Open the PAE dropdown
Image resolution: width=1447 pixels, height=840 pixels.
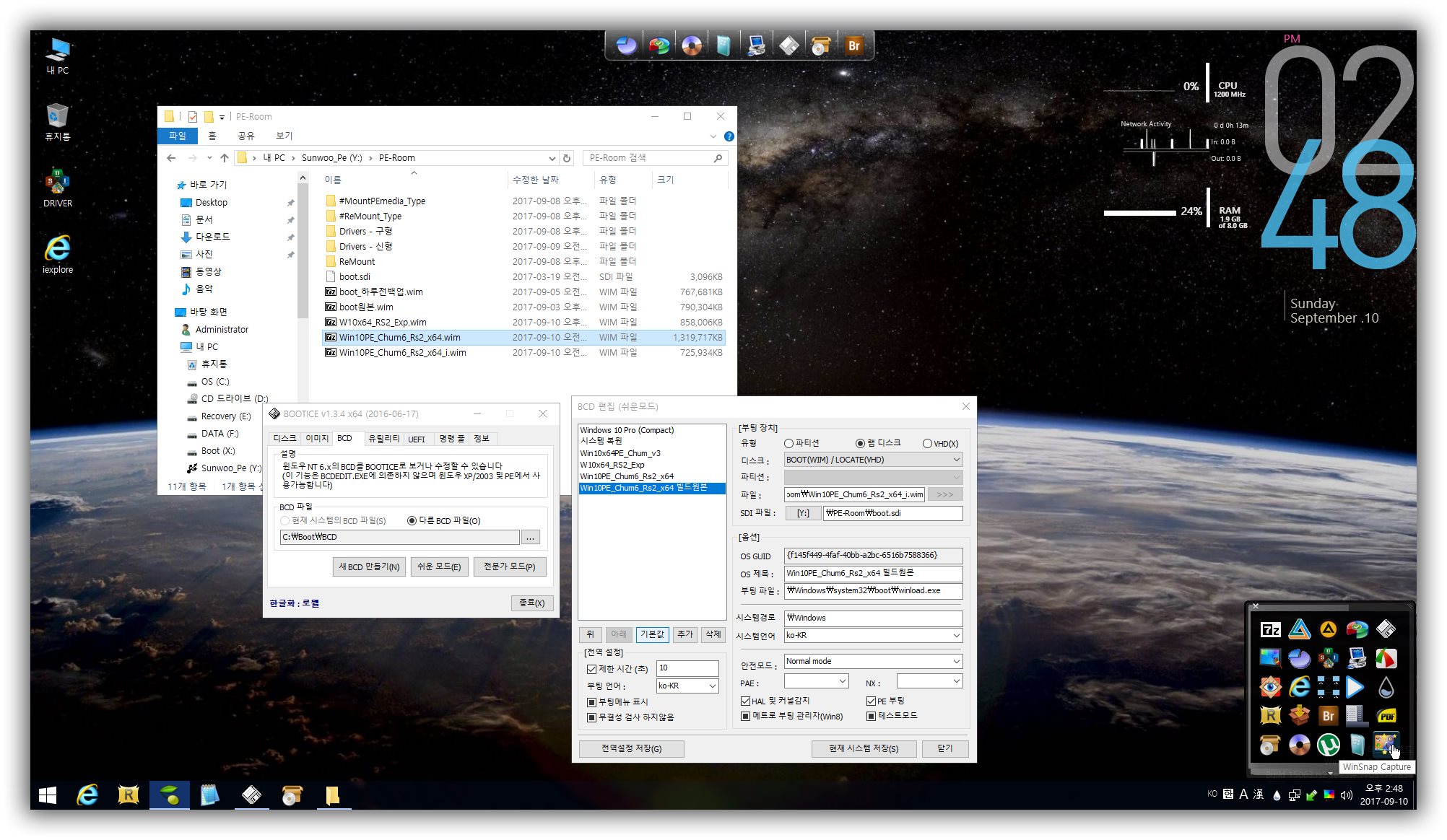coord(816,681)
